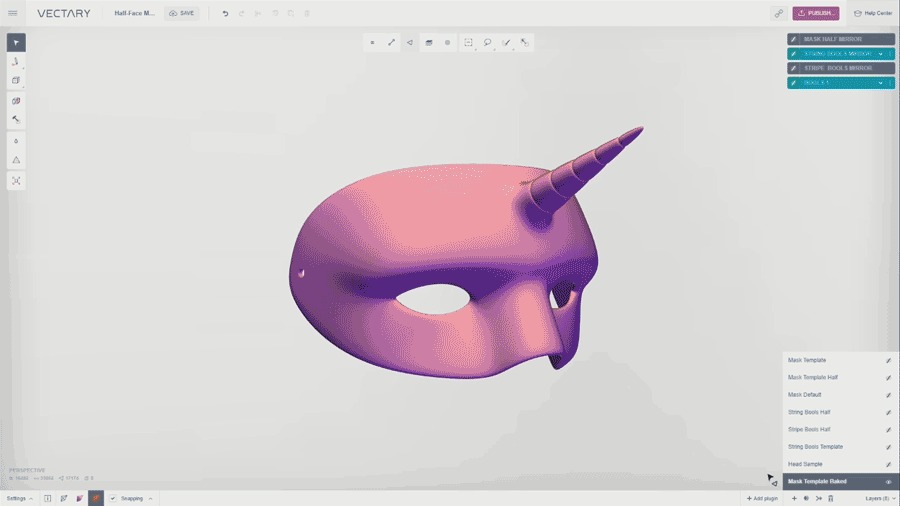Click the Publish button
This screenshot has width=900, height=506.
(x=816, y=14)
